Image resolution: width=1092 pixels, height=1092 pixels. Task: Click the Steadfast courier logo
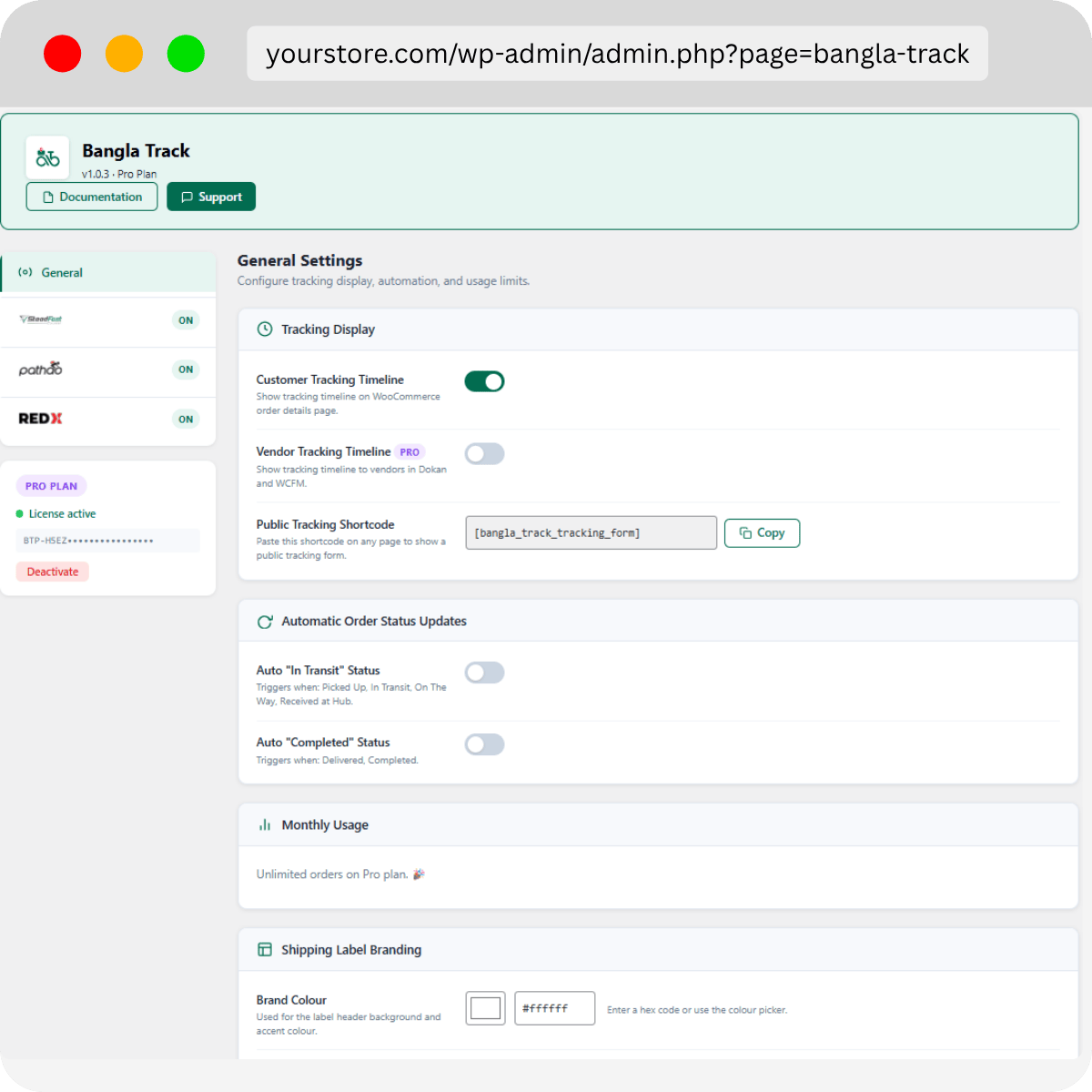click(x=41, y=319)
